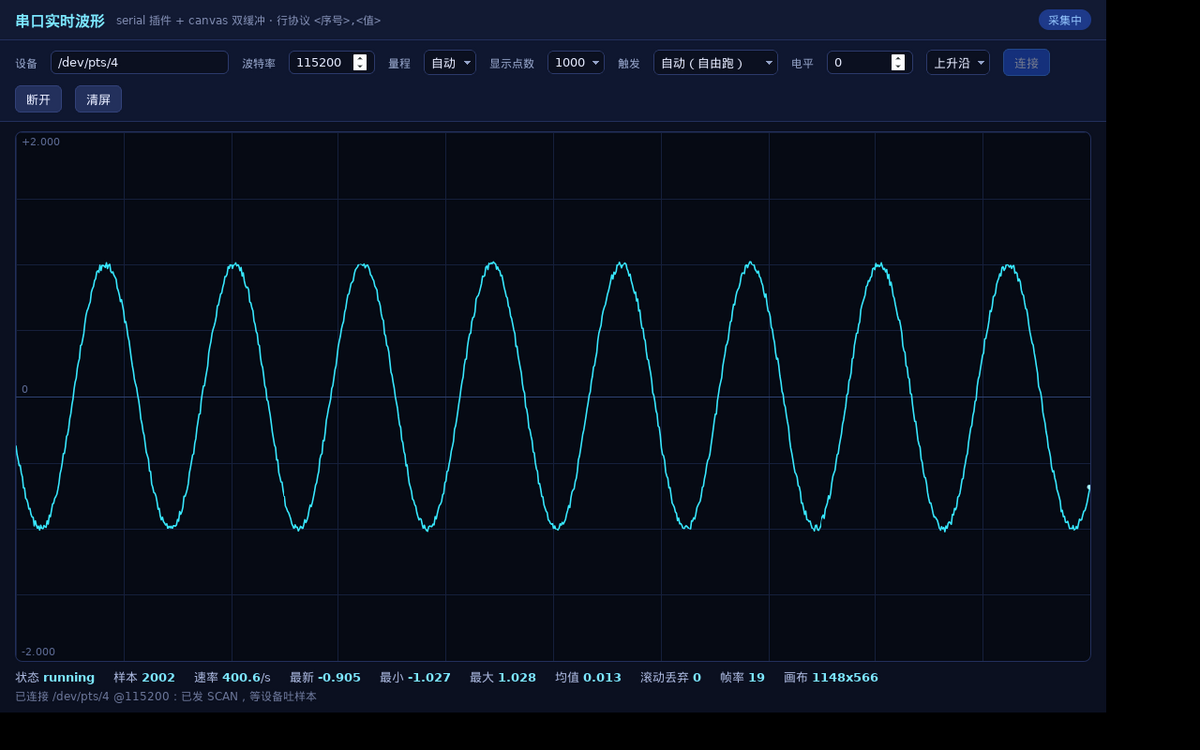Click the 均值 0.013 mean value

(588, 678)
